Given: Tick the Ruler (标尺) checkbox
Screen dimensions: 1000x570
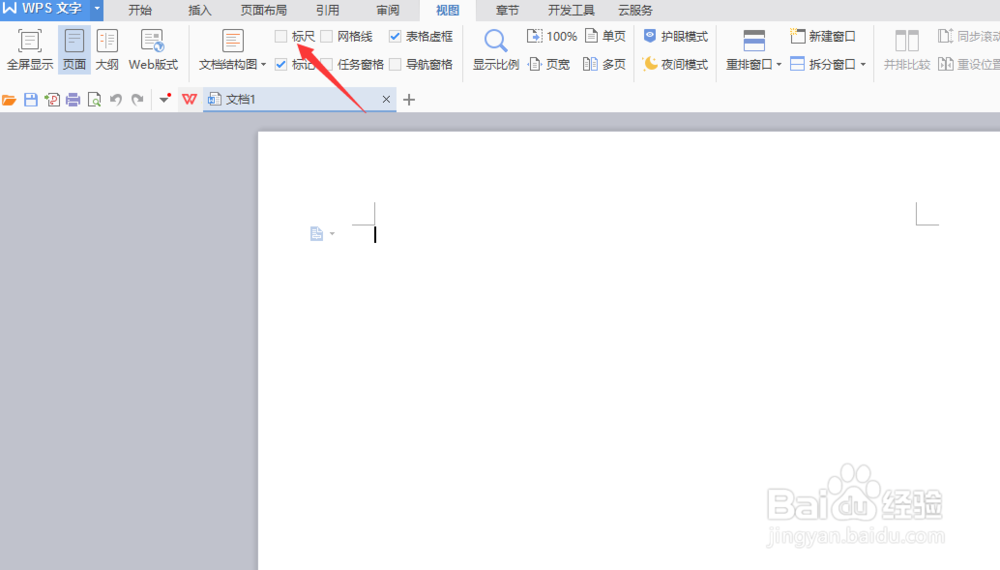Looking at the screenshot, I should point(281,36).
